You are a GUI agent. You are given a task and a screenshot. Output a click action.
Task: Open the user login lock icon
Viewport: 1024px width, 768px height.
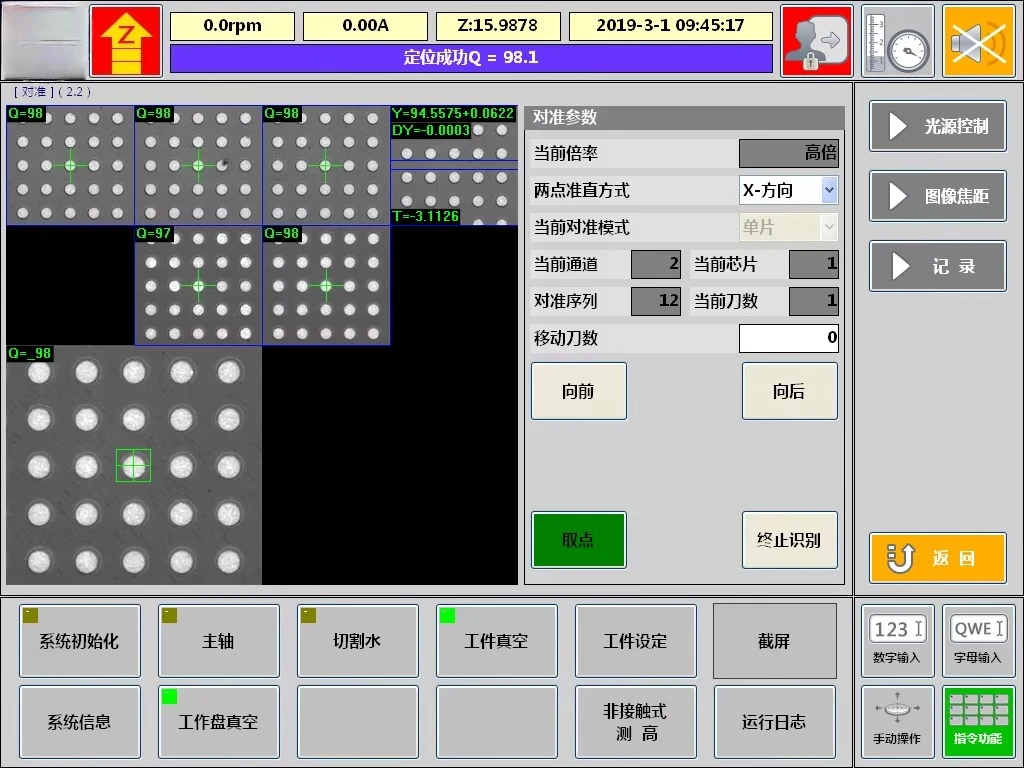click(x=816, y=41)
